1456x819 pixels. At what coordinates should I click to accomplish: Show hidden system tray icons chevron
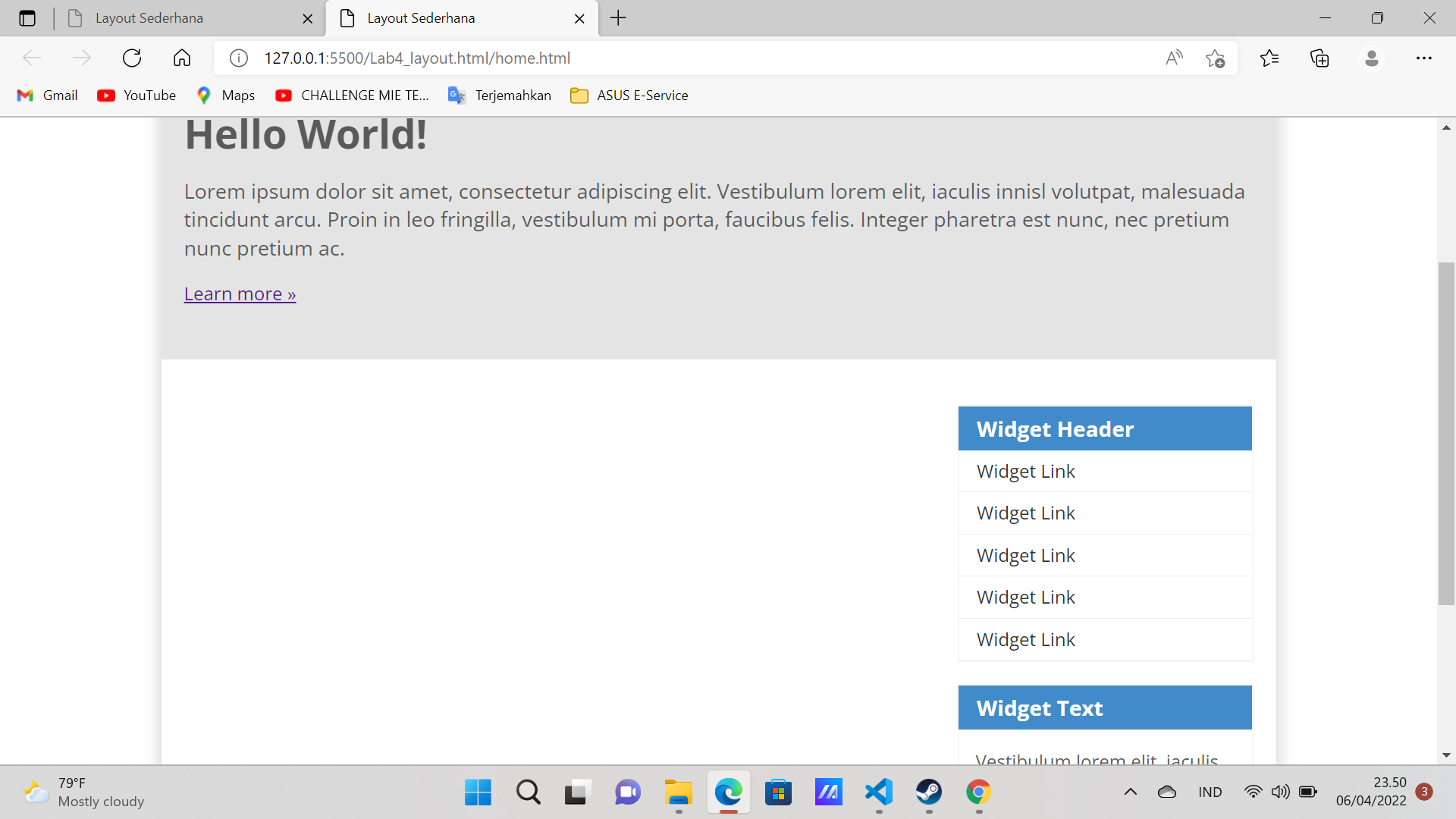click(x=1130, y=792)
